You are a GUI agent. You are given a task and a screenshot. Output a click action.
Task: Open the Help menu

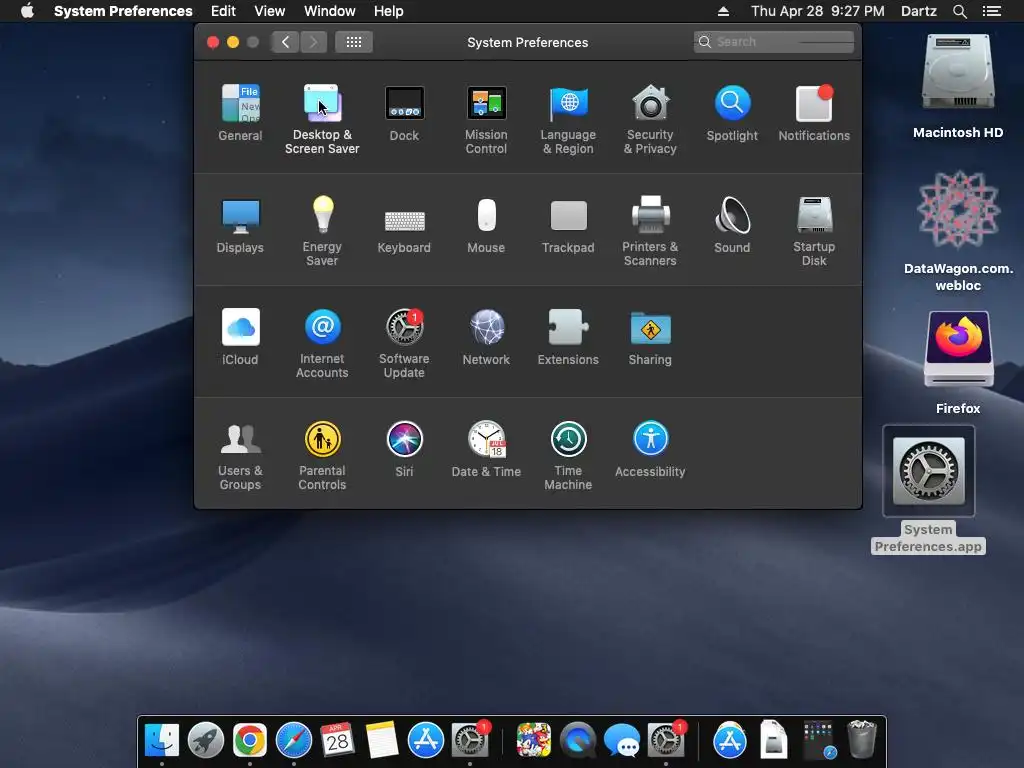point(389,11)
